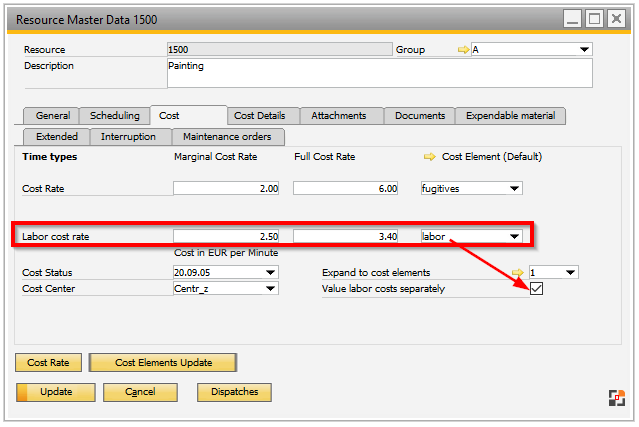Open the labor cost element dropdown
The height and width of the screenshot is (427, 639).
click(514, 237)
